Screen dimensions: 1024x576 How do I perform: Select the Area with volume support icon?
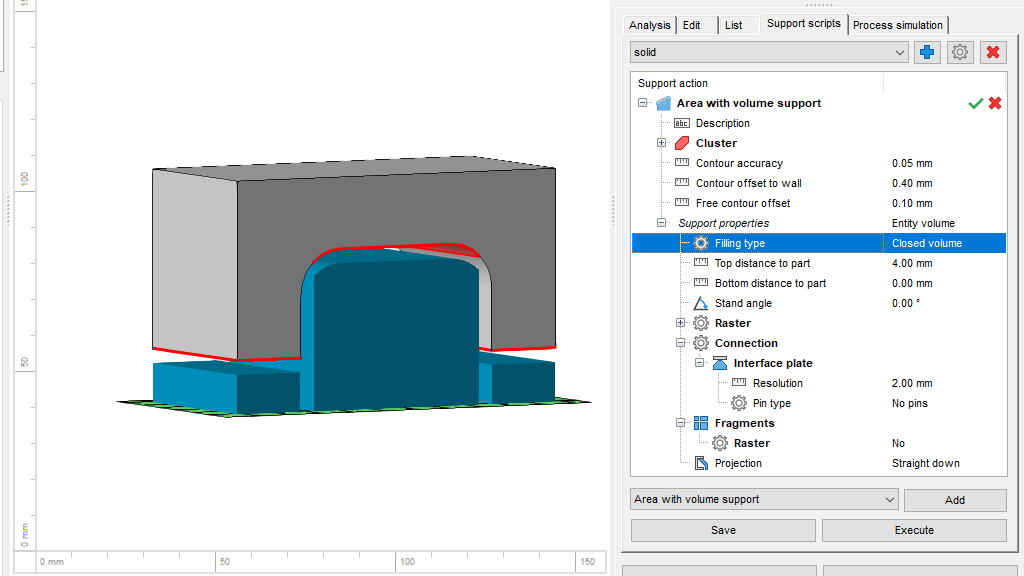tap(663, 102)
